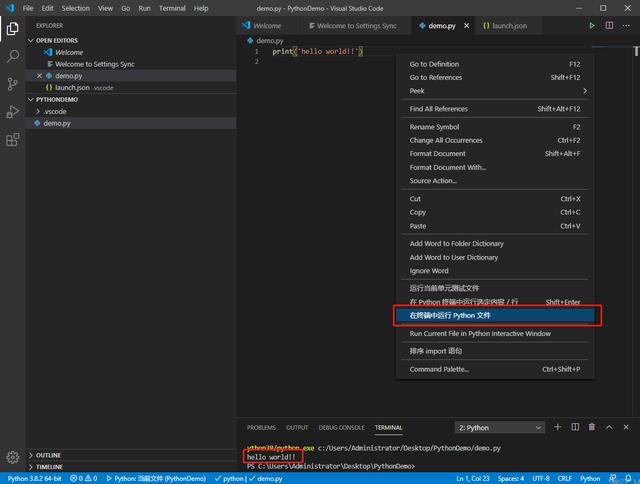Viewport: 640px width, 484px height.
Task: Click the VS Code logo in title bar
Action: pyautogui.click(x=10, y=8)
